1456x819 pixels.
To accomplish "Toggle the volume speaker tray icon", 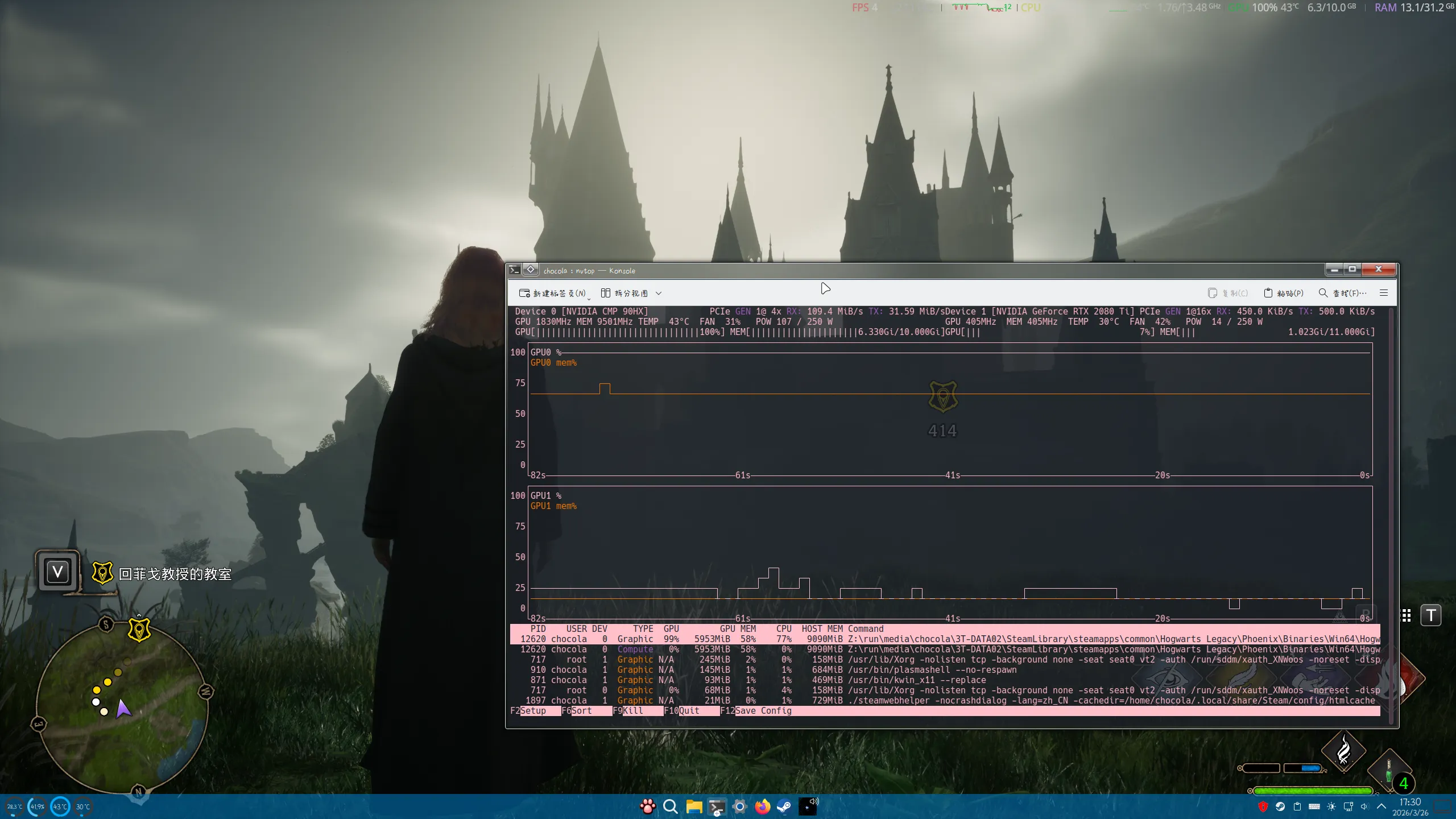I will [x=1364, y=806].
